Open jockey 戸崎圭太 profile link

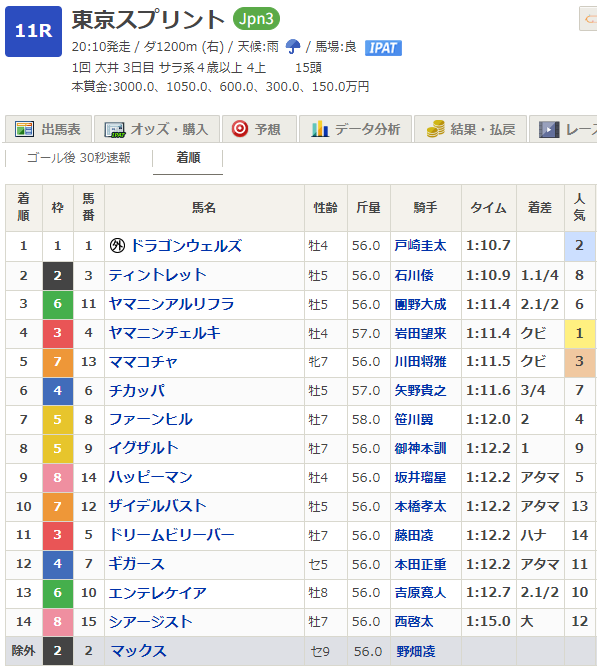pos(420,246)
